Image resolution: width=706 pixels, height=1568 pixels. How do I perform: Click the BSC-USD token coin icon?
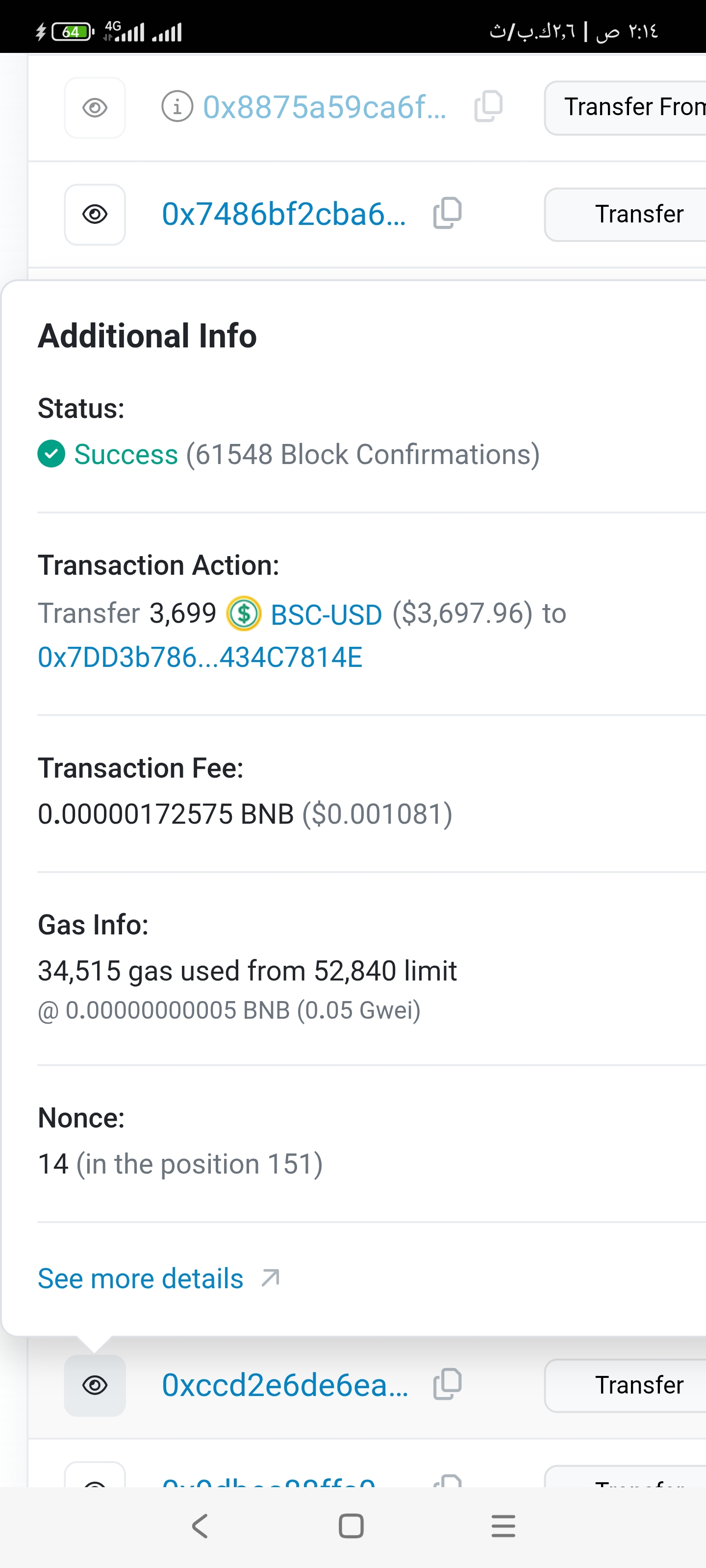[244, 613]
